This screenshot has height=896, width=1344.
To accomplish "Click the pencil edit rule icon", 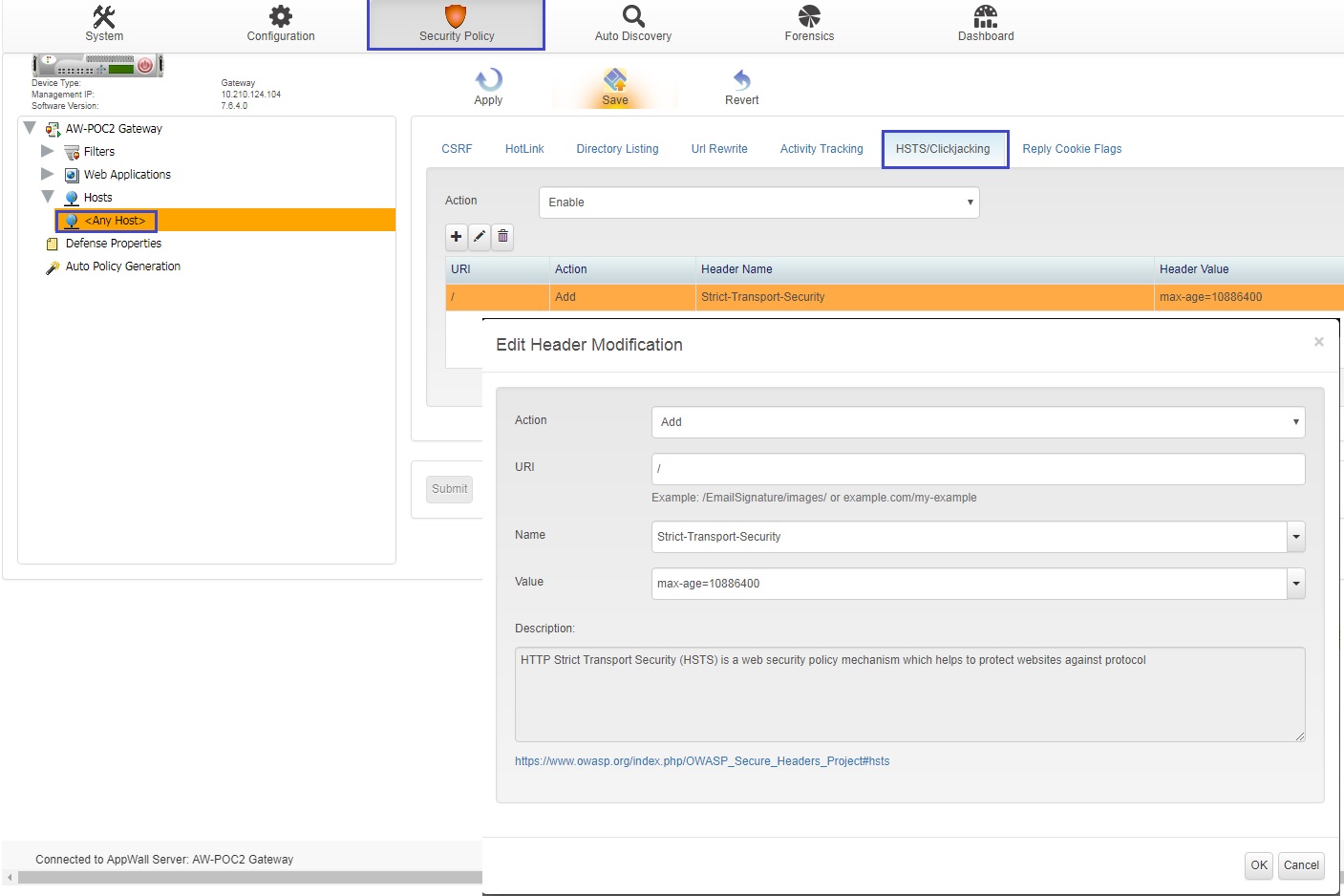I will (480, 236).
